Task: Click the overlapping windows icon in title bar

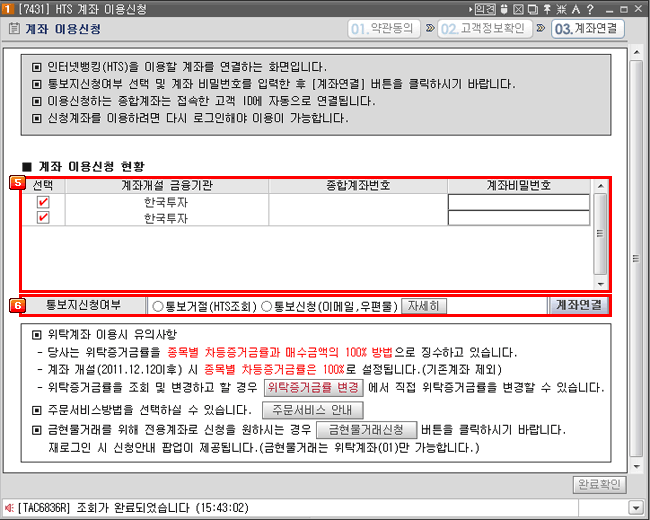Action: [533, 9]
